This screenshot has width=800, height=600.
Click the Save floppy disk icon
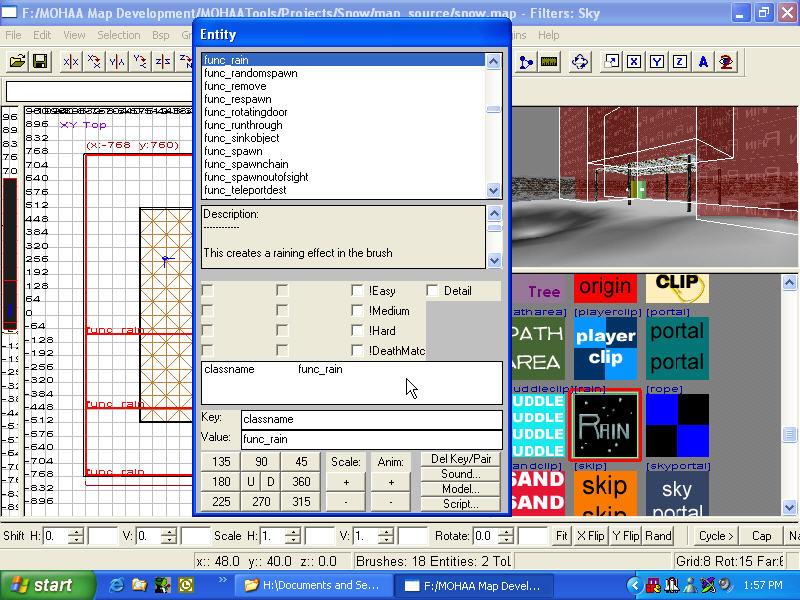[40, 62]
